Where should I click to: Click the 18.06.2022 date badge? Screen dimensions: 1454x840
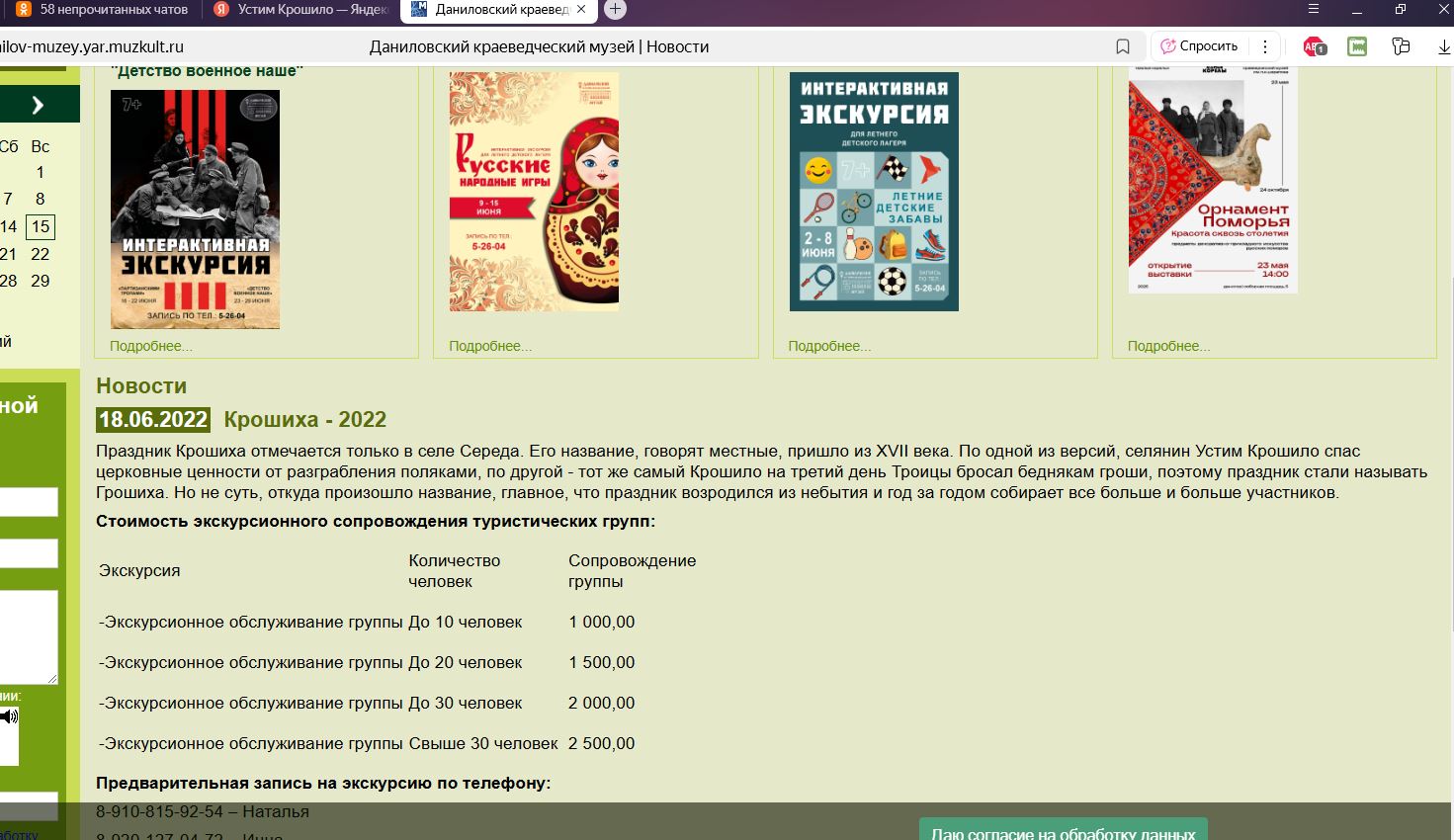pyautogui.click(x=153, y=419)
